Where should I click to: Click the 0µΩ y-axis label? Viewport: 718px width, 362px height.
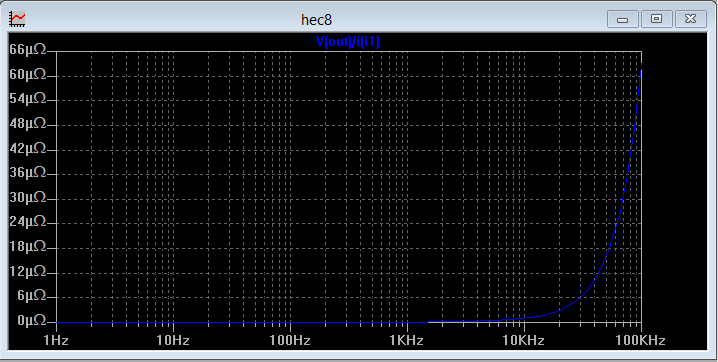[31, 320]
